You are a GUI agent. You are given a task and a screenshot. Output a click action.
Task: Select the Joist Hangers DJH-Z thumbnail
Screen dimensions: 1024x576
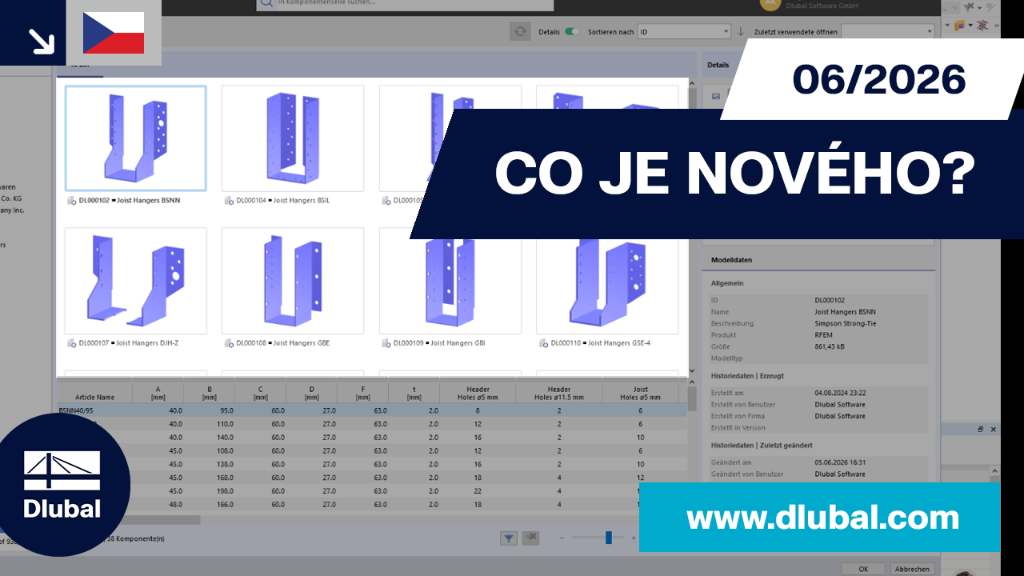[x=136, y=281]
